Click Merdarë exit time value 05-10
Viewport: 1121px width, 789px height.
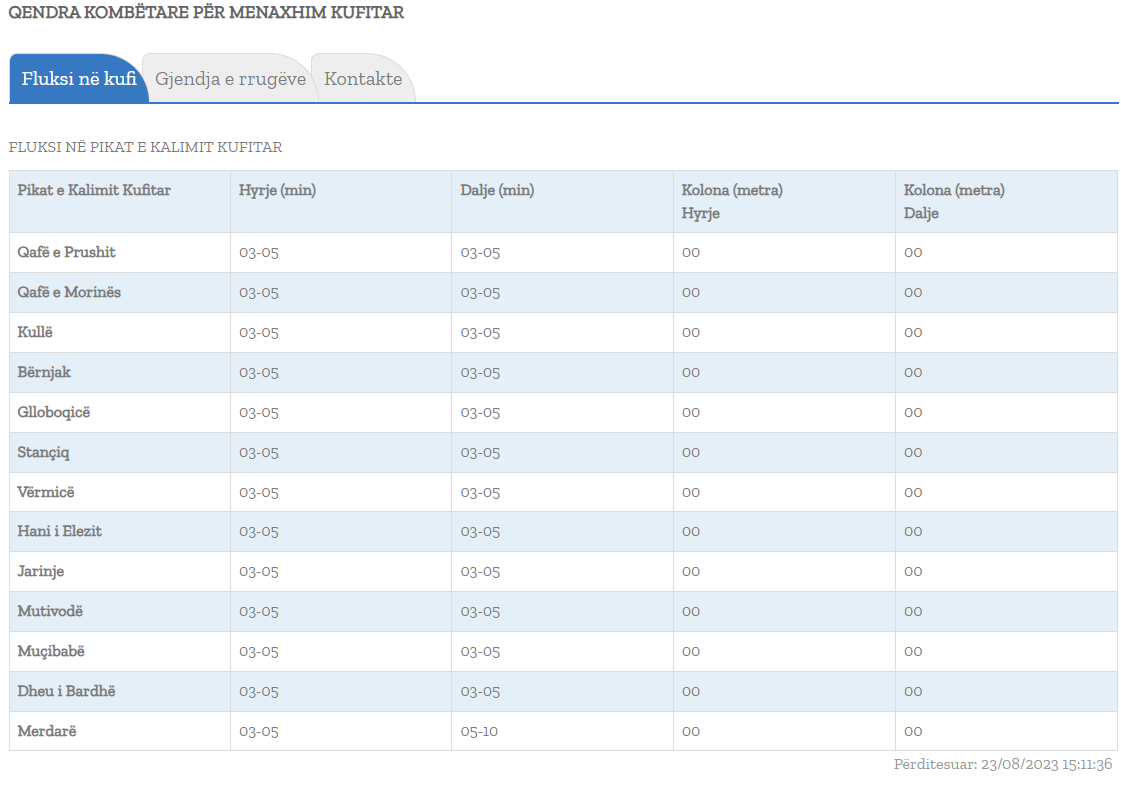pos(479,731)
